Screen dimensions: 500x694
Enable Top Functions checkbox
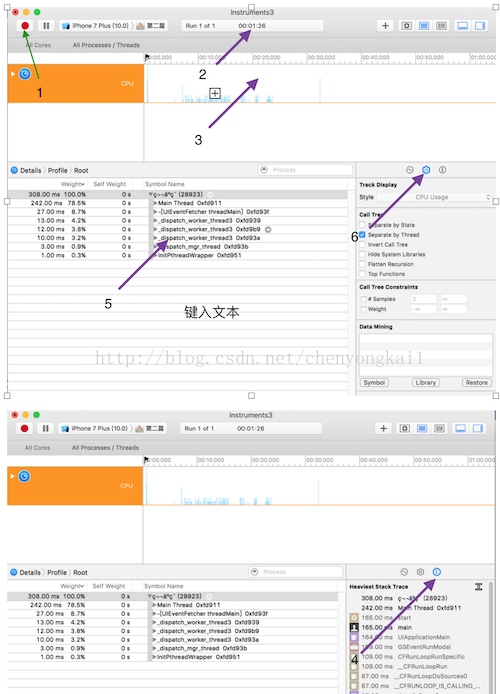click(362, 274)
